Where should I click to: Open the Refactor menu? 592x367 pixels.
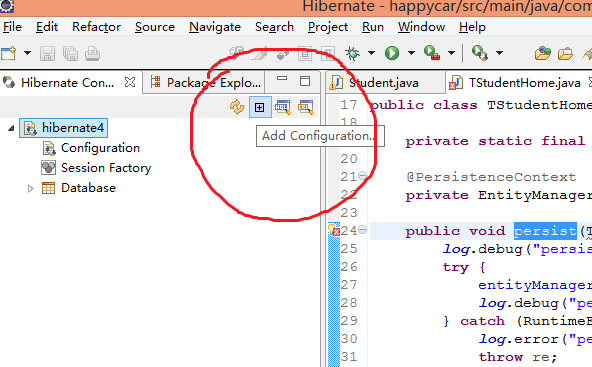96,27
